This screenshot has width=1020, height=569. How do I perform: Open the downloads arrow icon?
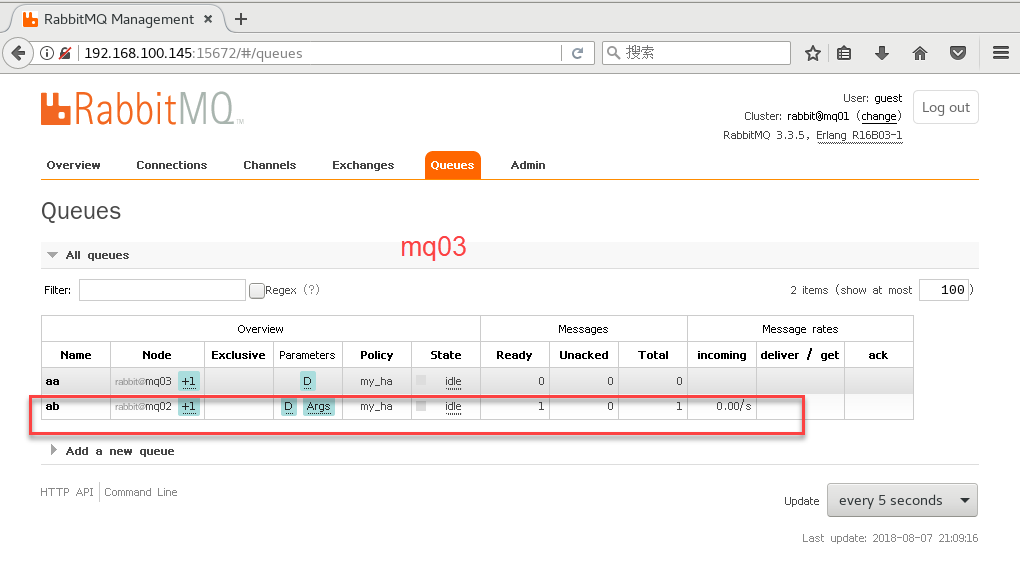[x=882, y=53]
